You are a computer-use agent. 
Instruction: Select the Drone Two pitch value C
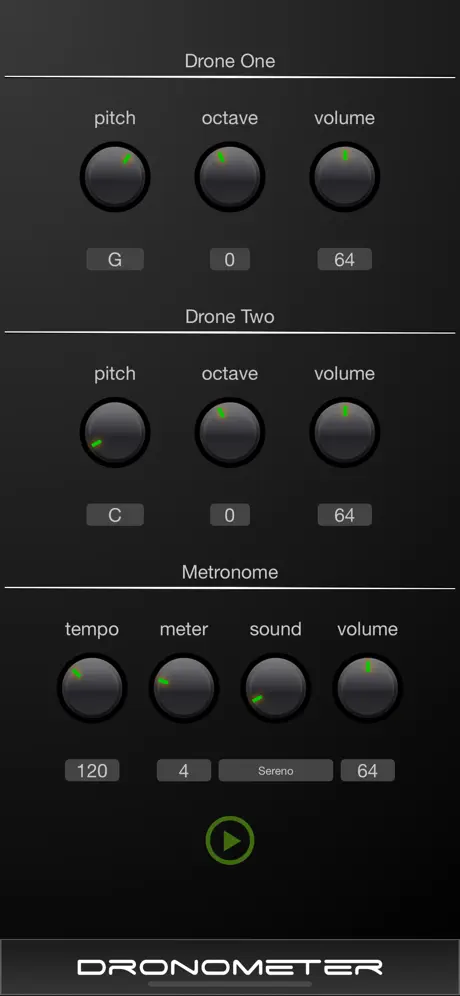(x=115, y=515)
